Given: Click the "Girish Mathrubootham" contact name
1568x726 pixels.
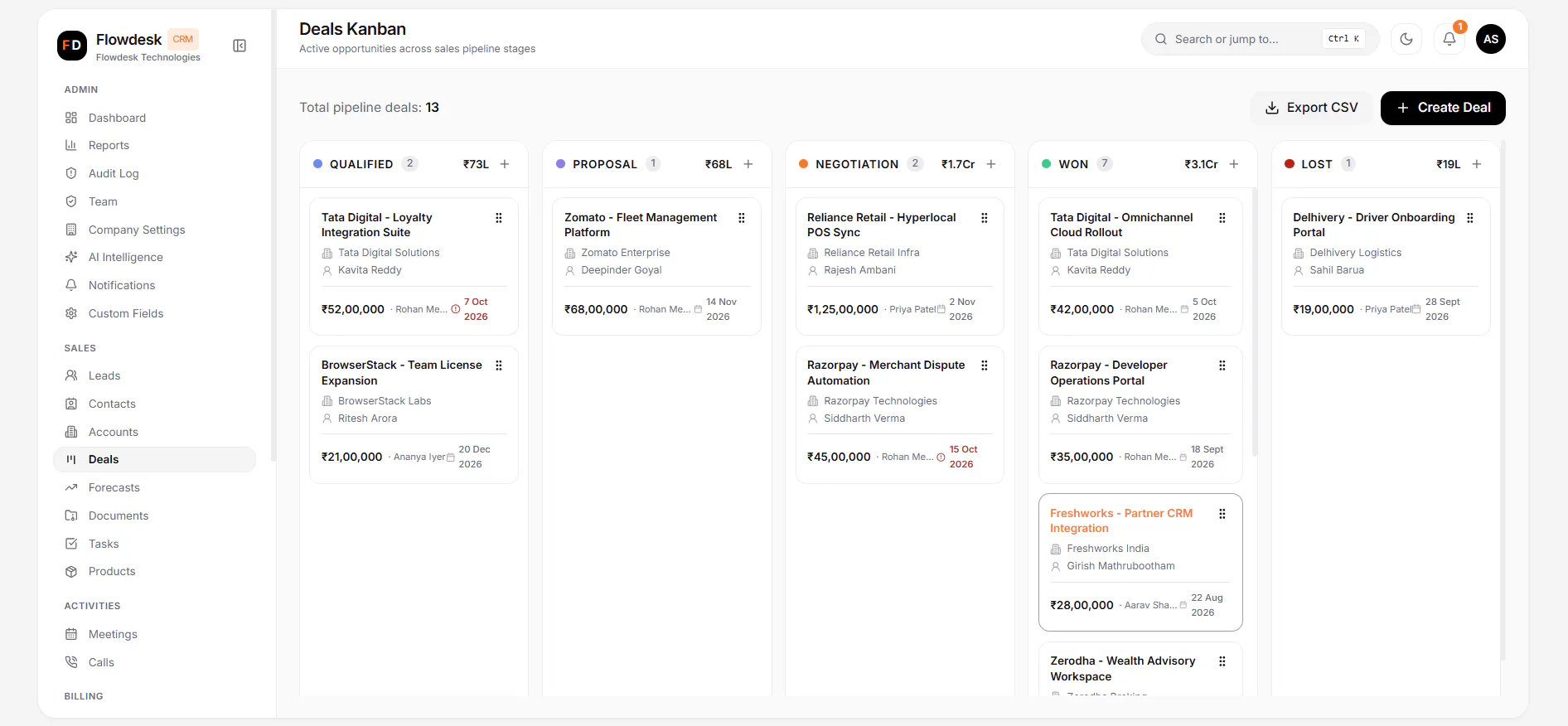Looking at the screenshot, I should (1120, 566).
